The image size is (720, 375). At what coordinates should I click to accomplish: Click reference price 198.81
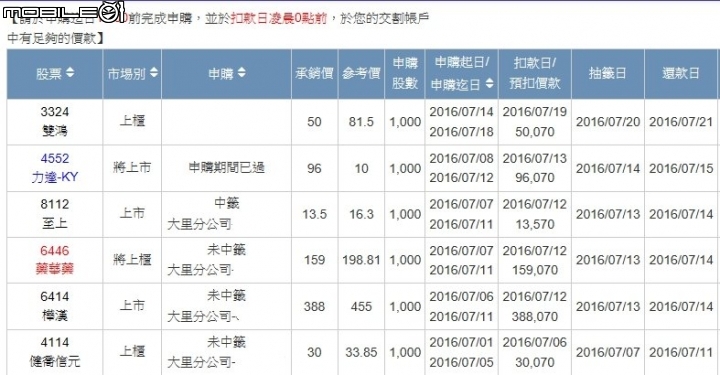click(361, 260)
